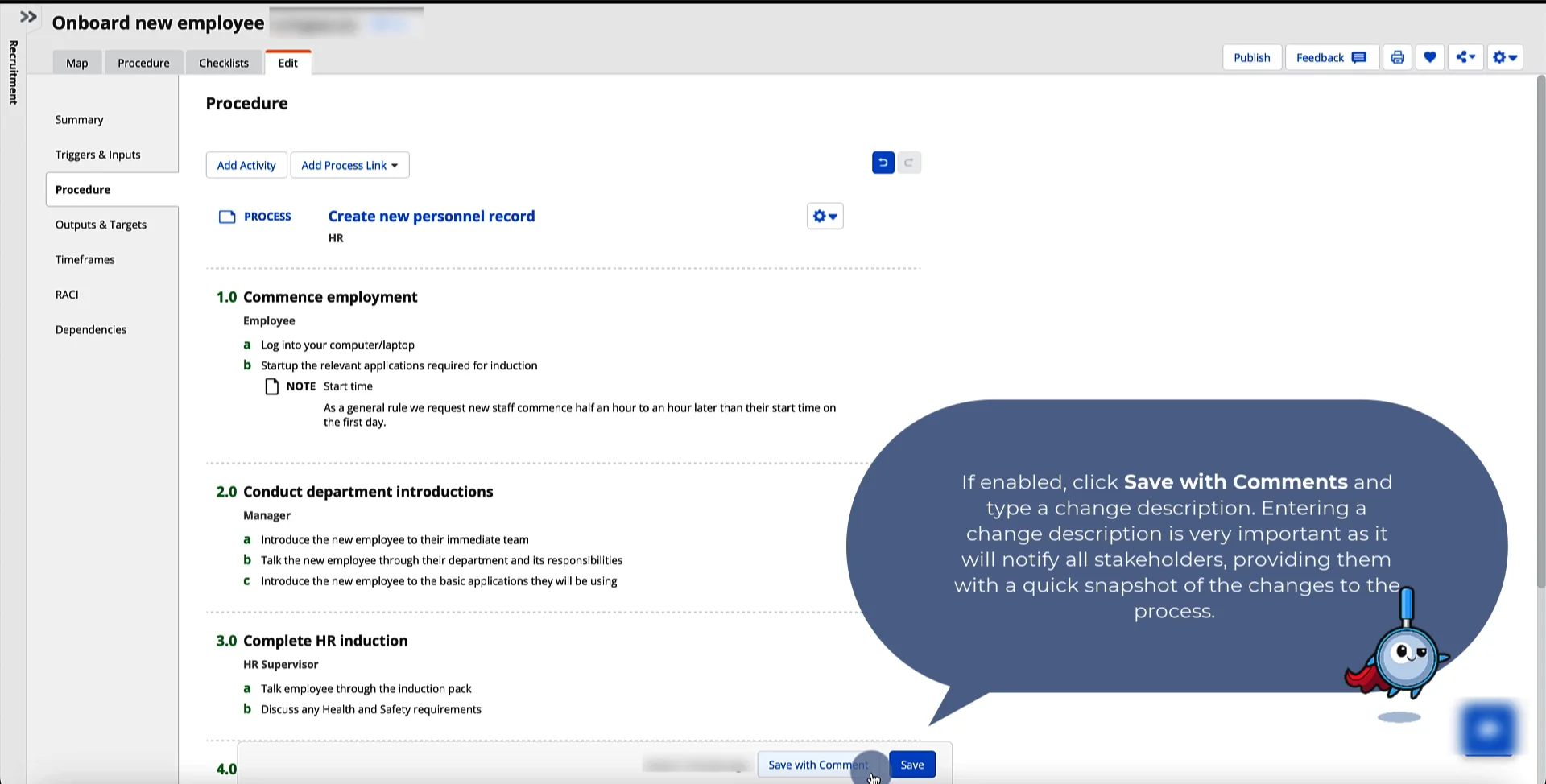Open Outputs & Targets section
The image size is (1546, 784).
(x=101, y=225)
